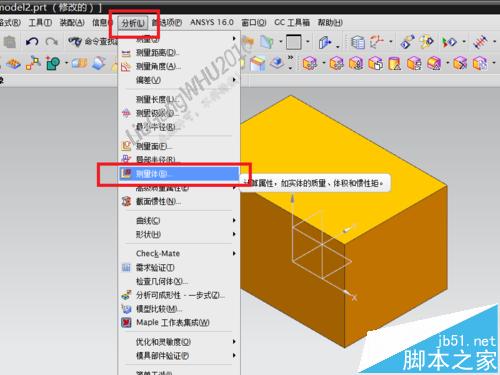Click the Maple worksheet icon

[x=126, y=323]
